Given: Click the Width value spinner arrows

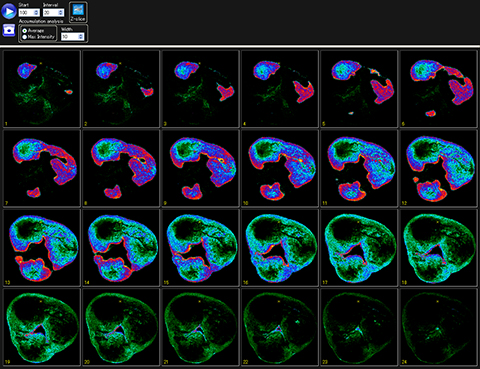Looking at the screenshot, I should pyautogui.click(x=81, y=37).
